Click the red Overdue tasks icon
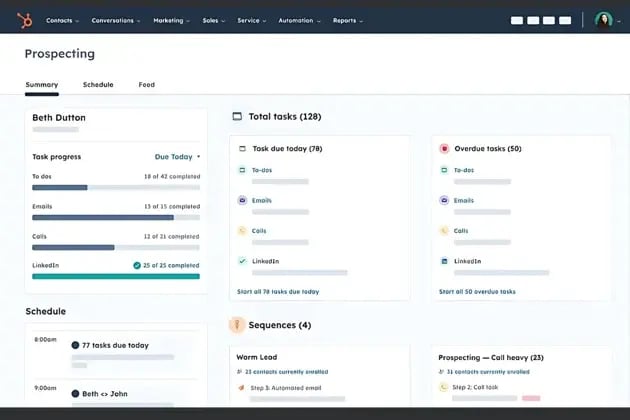Viewport: 630px width, 420px height. 444,149
